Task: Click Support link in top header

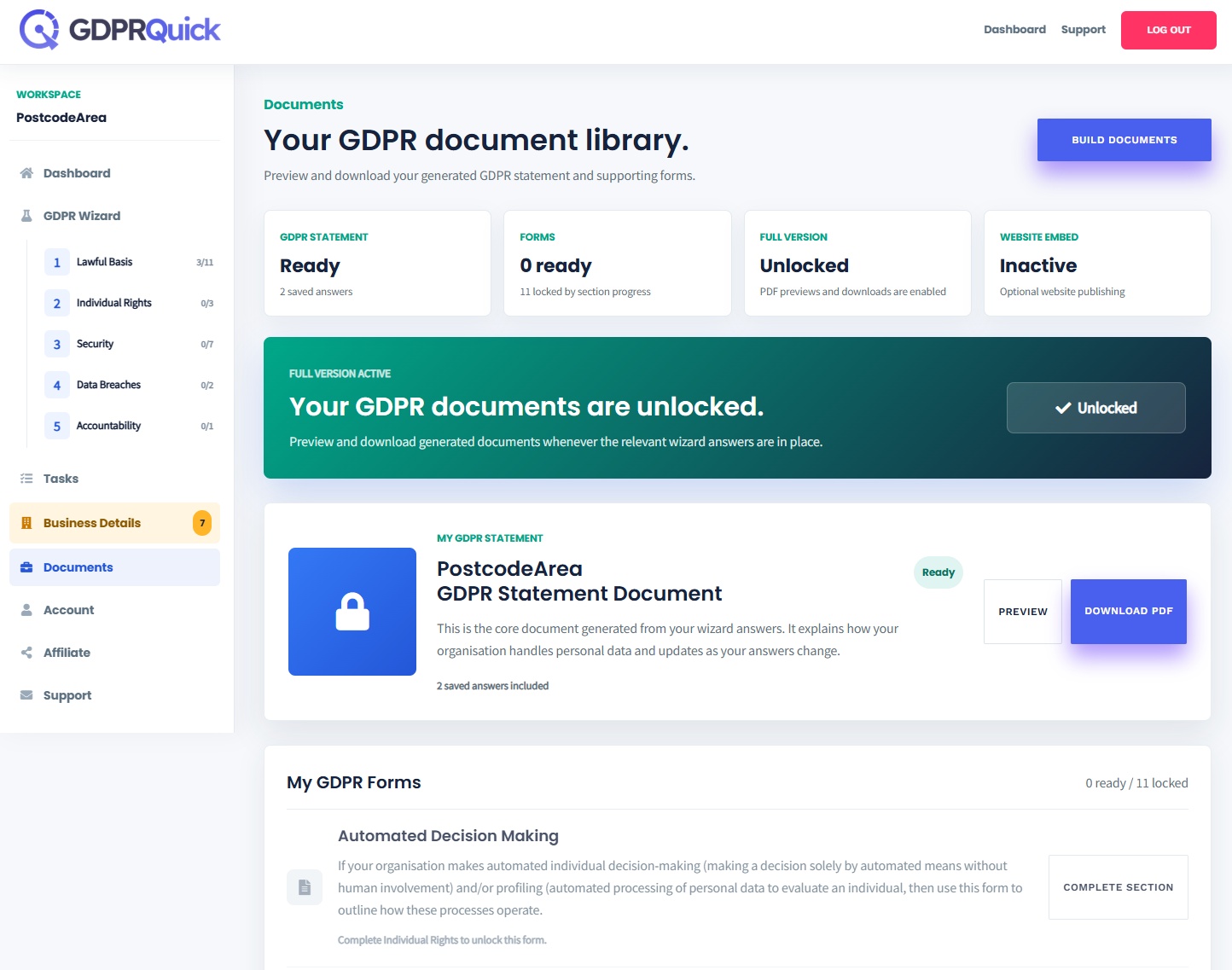Action: pos(1083,30)
